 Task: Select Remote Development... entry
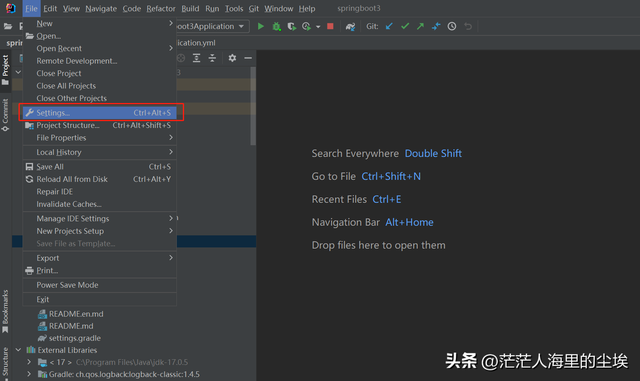[100, 61]
